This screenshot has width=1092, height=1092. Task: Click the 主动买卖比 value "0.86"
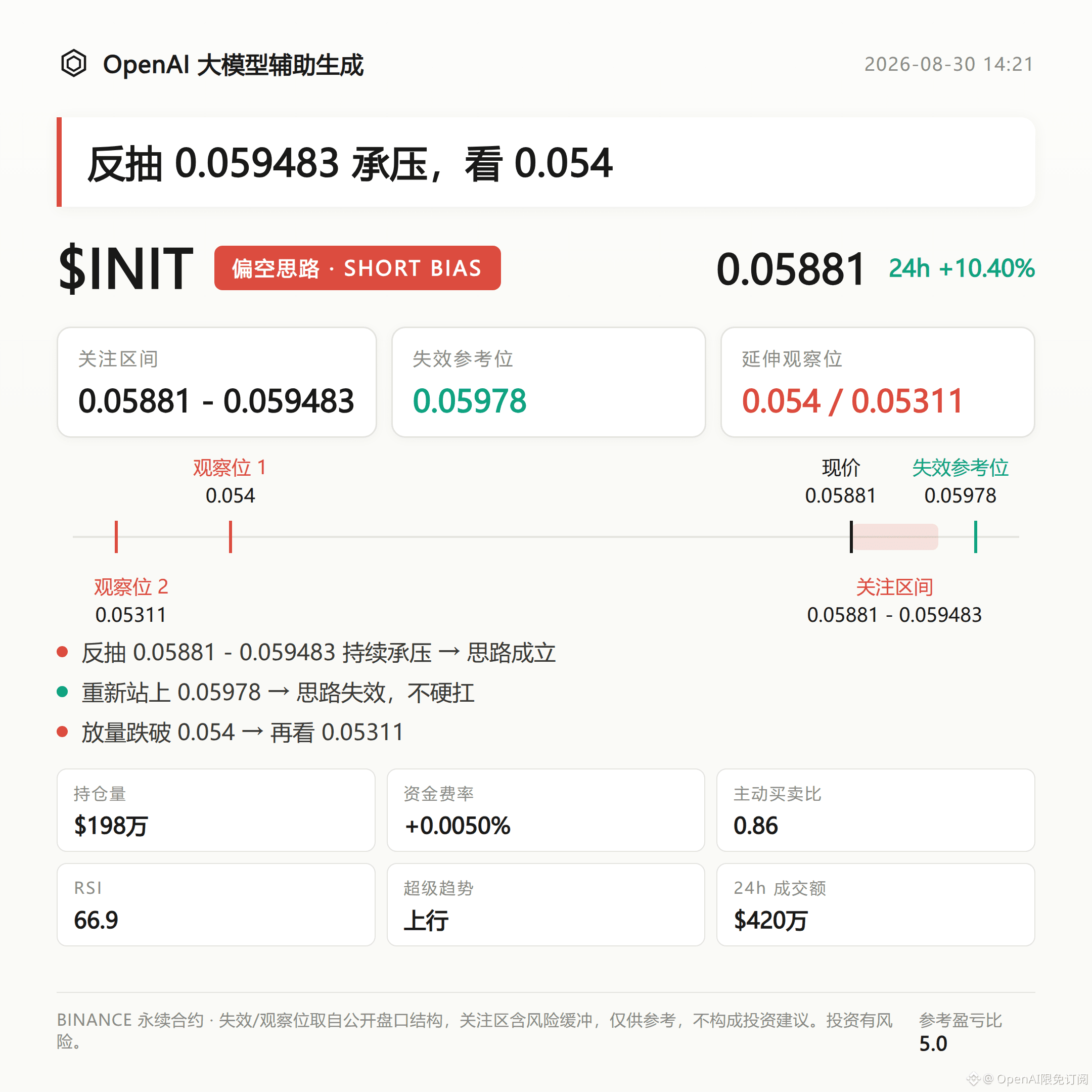coord(756,826)
